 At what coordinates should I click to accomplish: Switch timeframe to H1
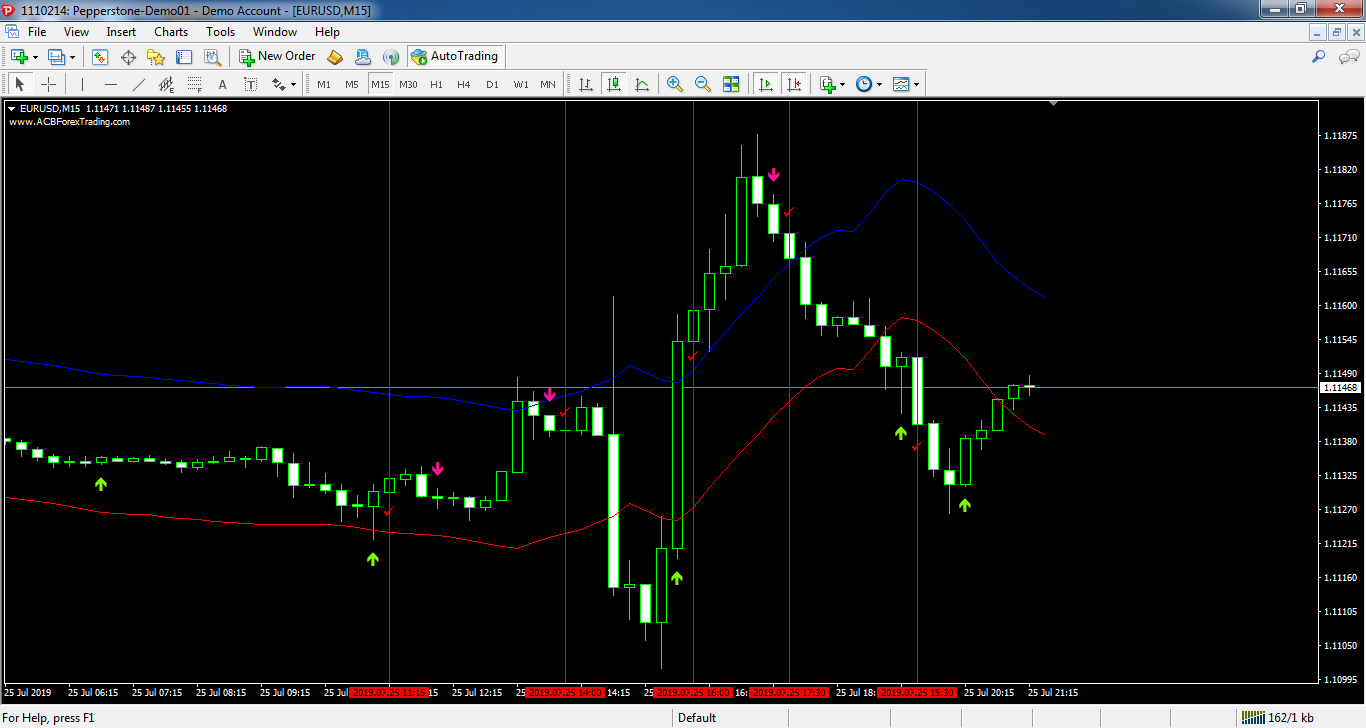pyautogui.click(x=436, y=85)
